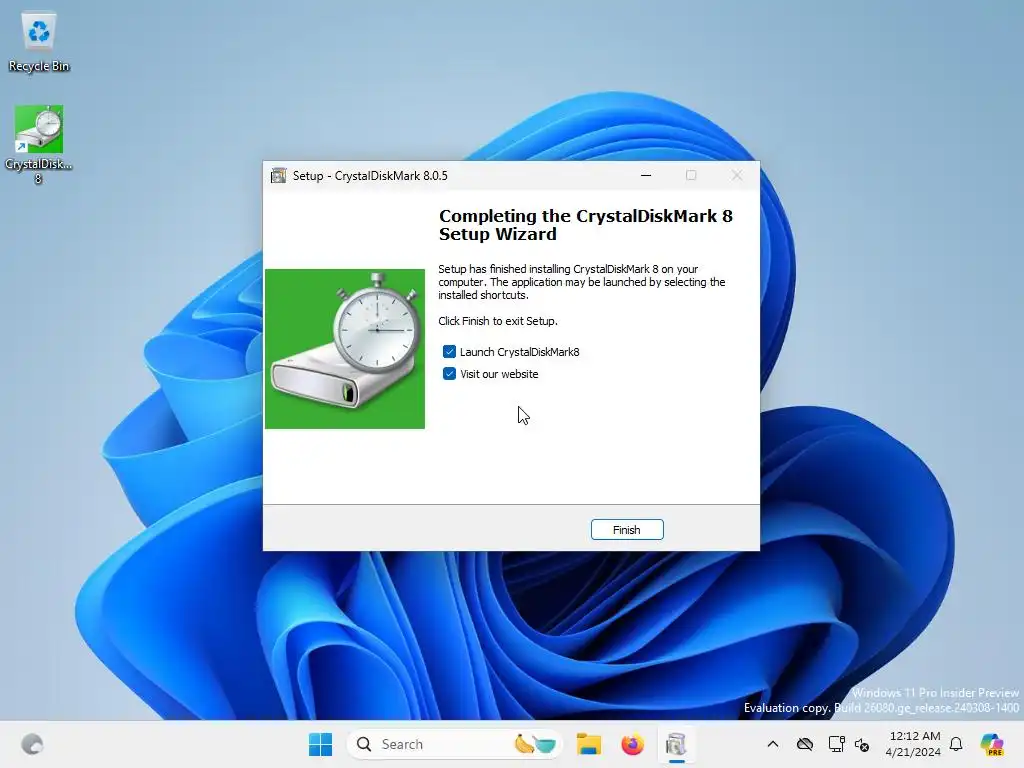The width and height of the screenshot is (1024, 768).
Task: Open Copilot preview icon in taskbar
Action: tap(992, 744)
